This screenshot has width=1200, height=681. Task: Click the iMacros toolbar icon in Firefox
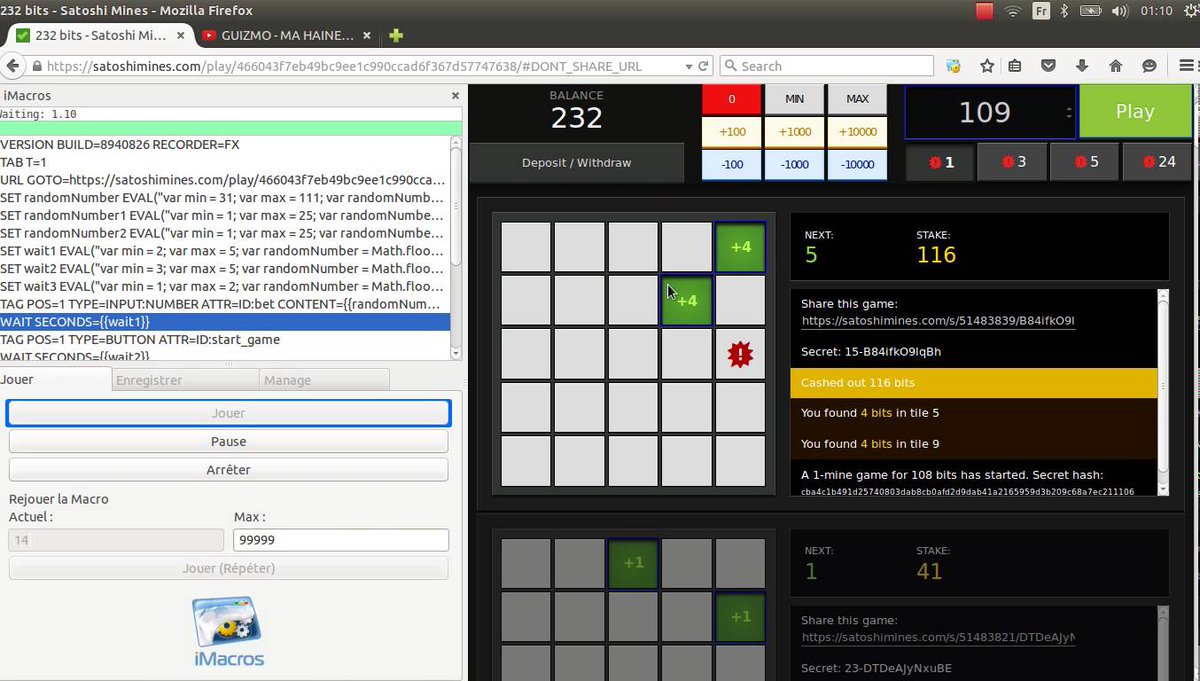click(x=954, y=66)
